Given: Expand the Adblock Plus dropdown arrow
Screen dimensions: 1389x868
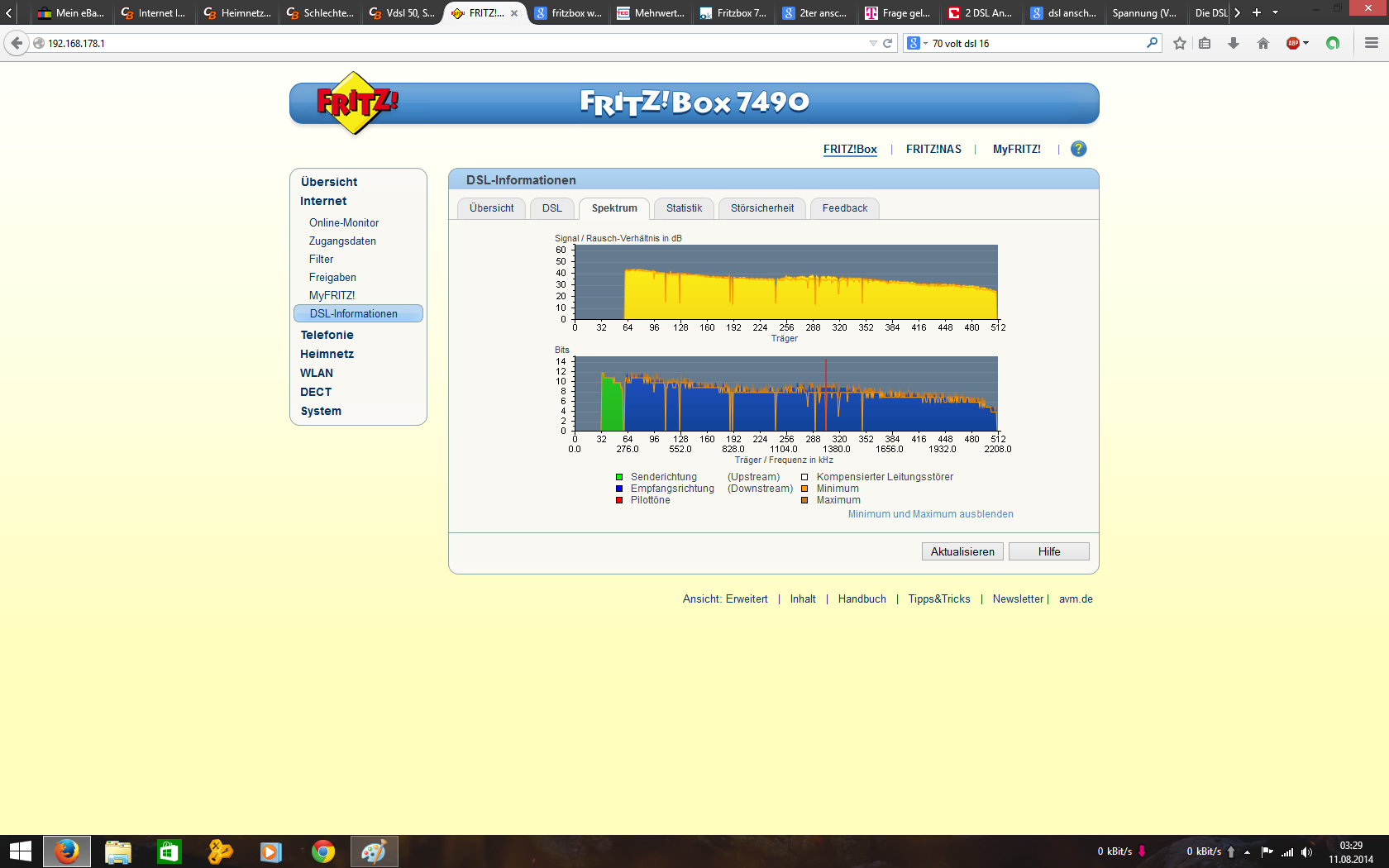Looking at the screenshot, I should pos(1306,43).
